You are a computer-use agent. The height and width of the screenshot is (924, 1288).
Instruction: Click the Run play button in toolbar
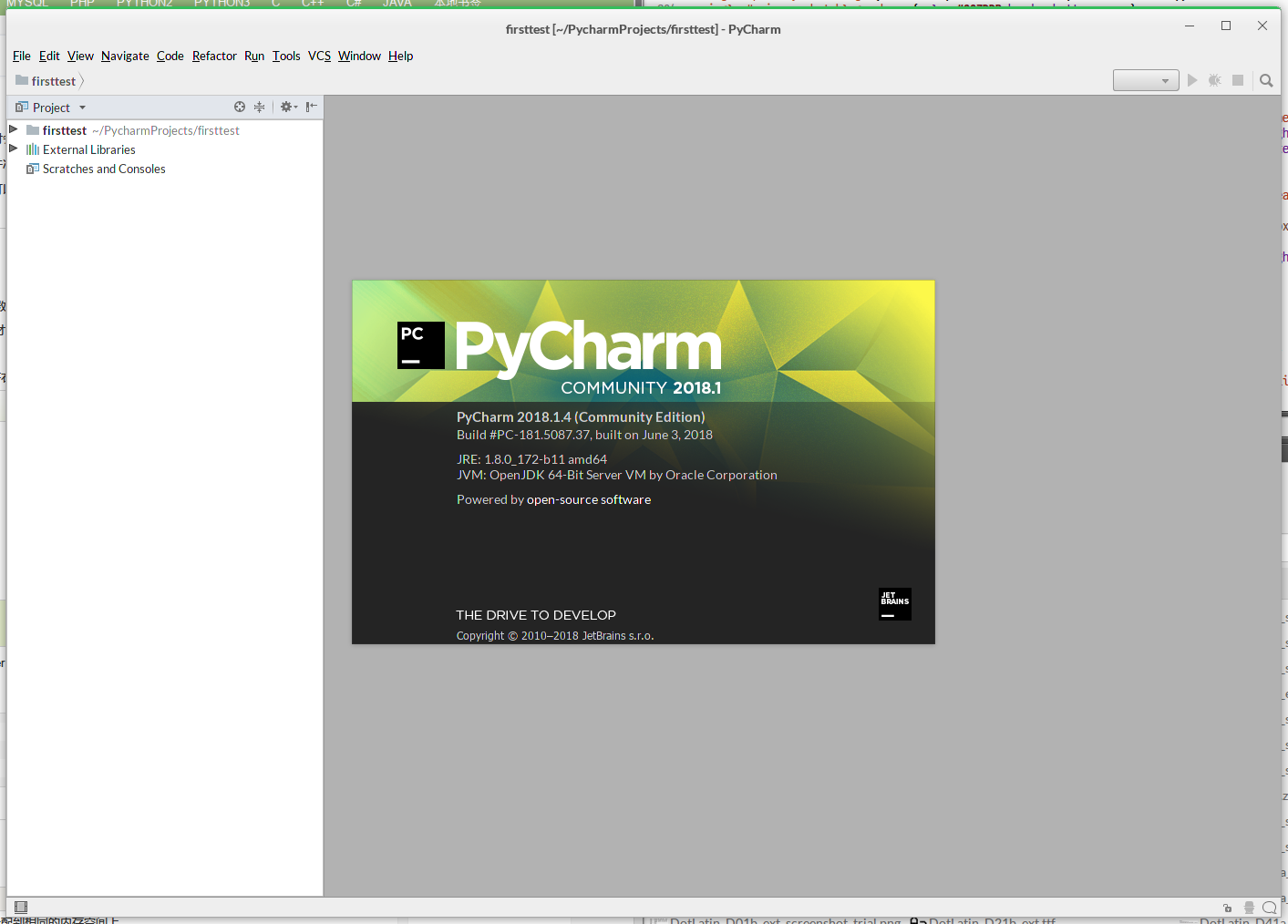[x=1191, y=80]
